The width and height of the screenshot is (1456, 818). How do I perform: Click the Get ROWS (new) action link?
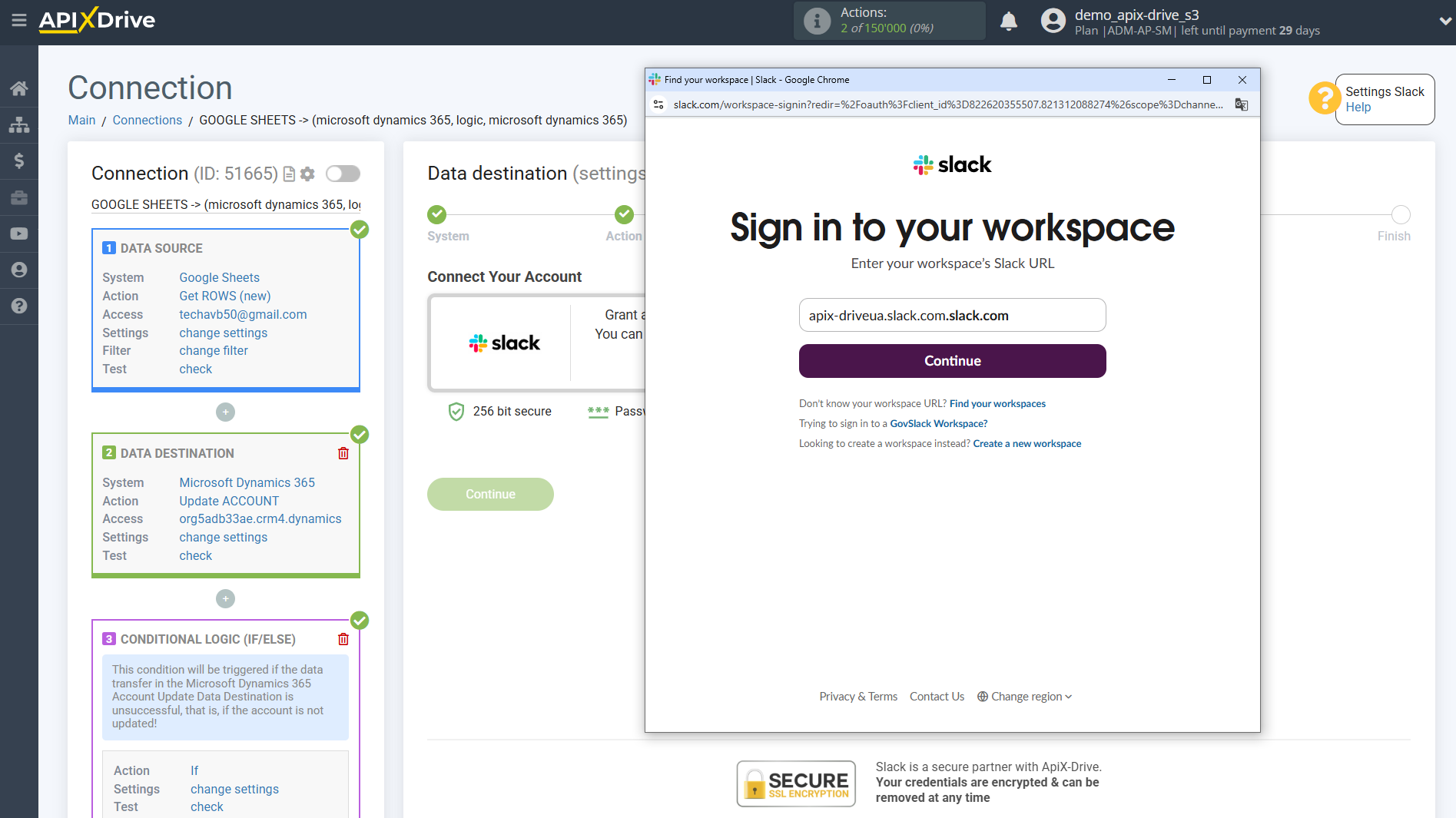(224, 296)
